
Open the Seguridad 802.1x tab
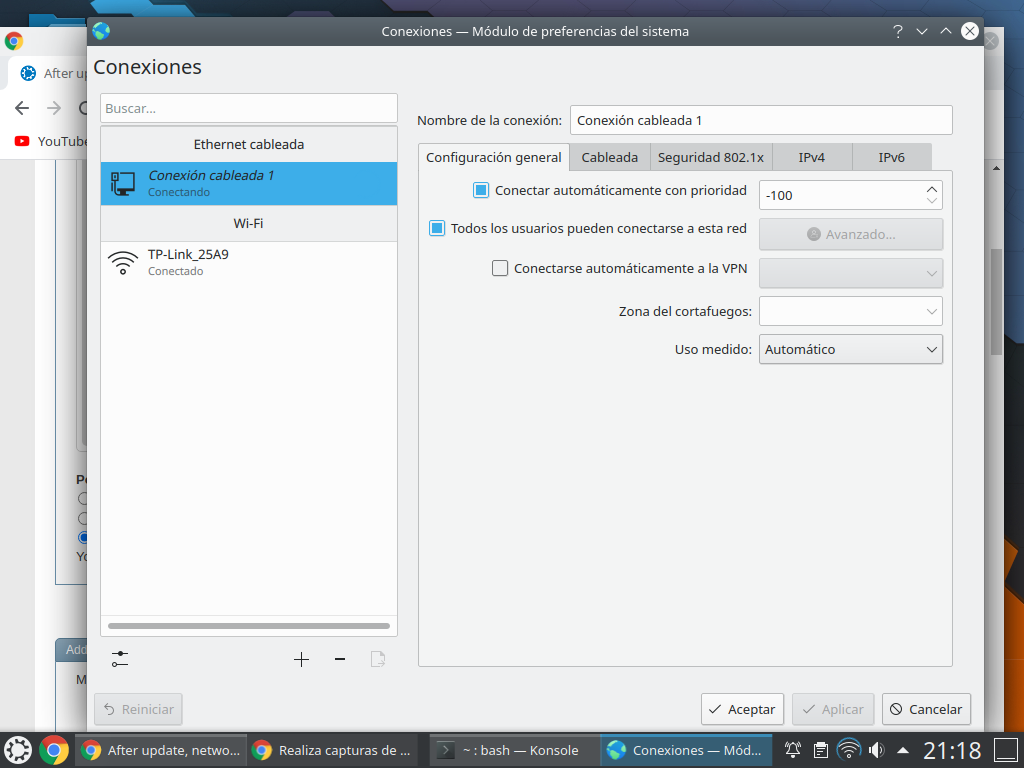click(x=710, y=157)
